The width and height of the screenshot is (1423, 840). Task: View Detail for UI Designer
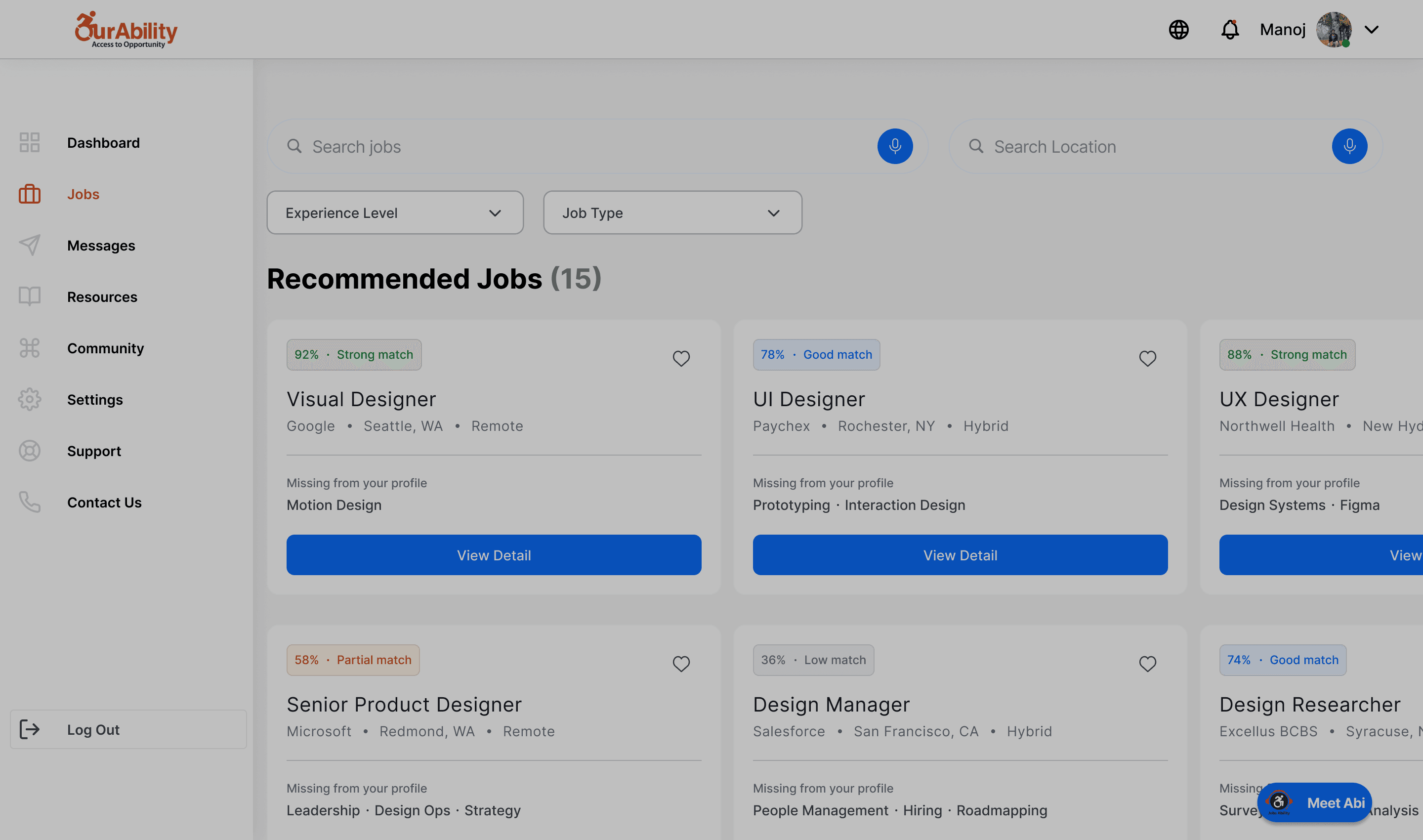pos(960,555)
